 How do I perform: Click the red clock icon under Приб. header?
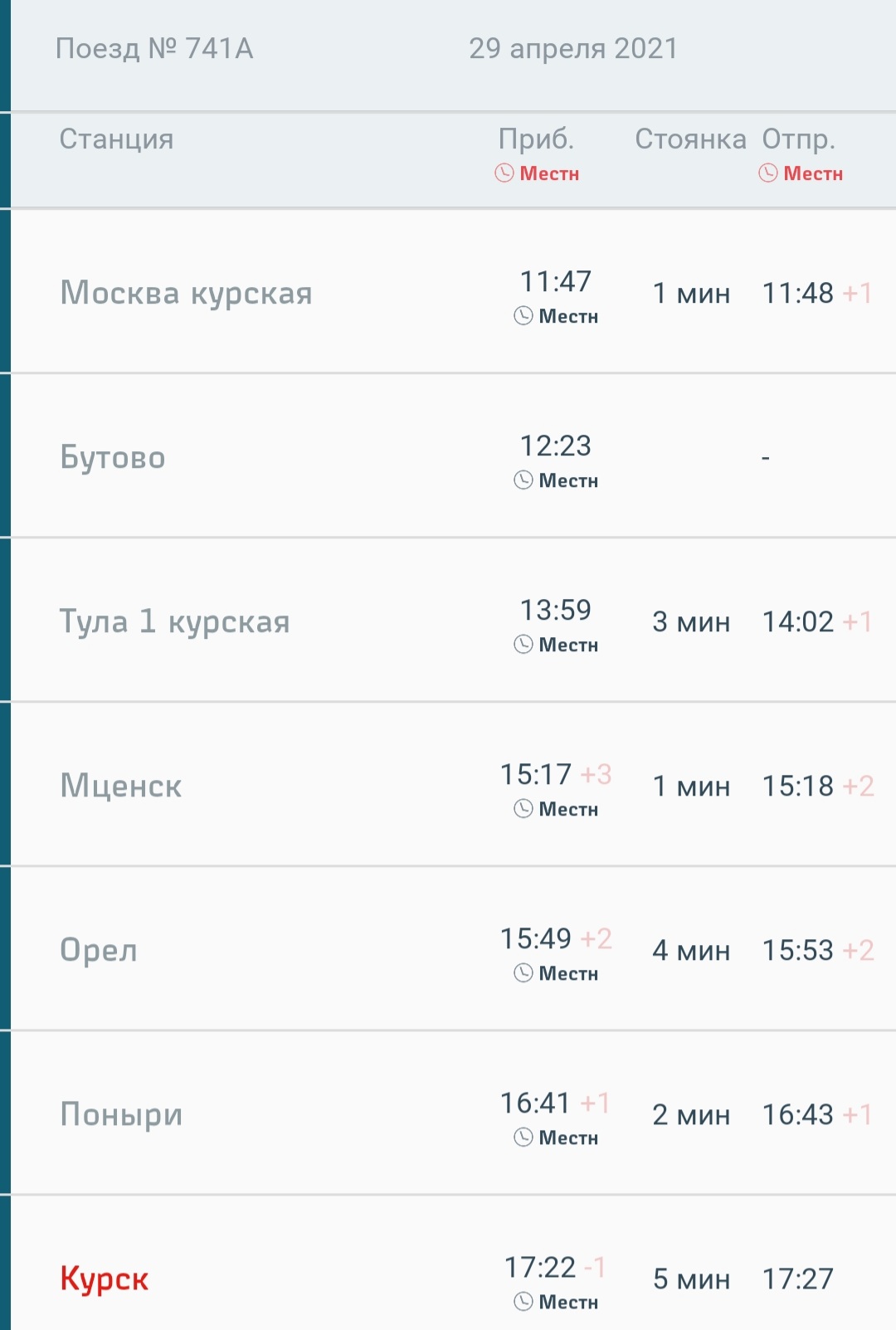[504, 173]
